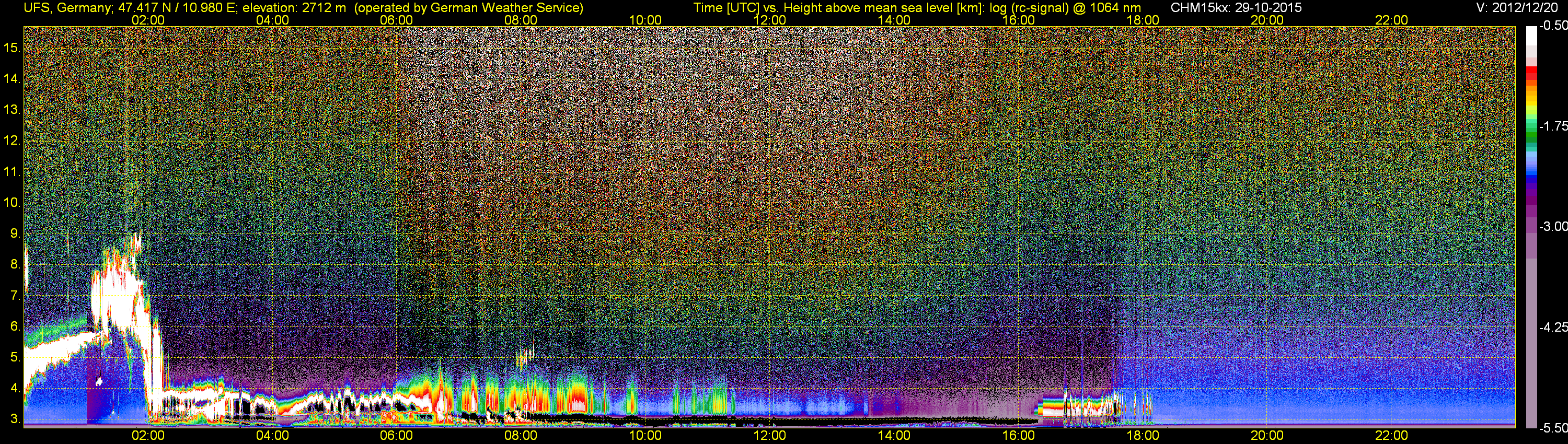Image resolution: width=1568 pixels, height=444 pixels.
Task: Click the -5.50 value on the color scale
Action: click(x=1553, y=428)
